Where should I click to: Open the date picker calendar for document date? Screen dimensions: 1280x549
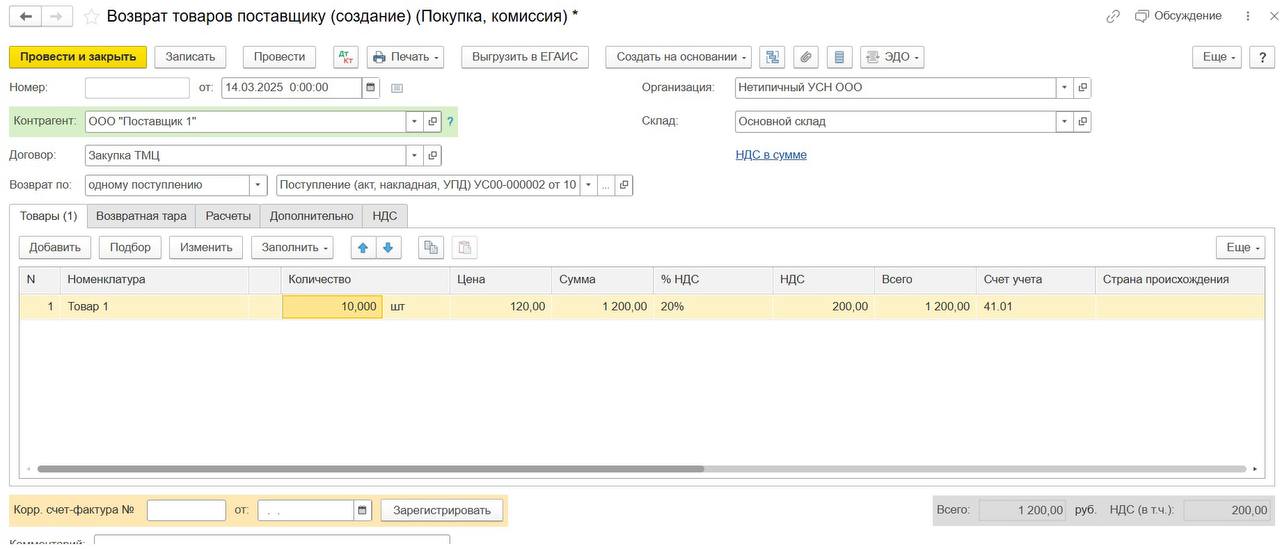(371, 88)
